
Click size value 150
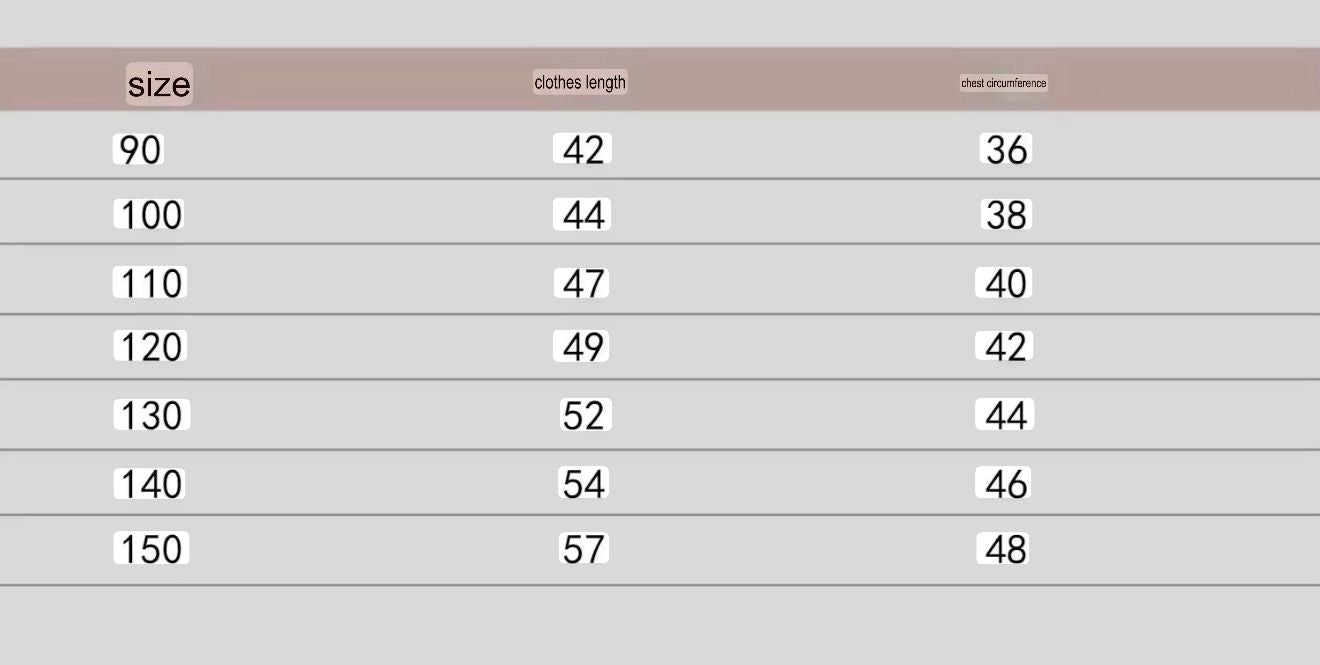coord(151,549)
